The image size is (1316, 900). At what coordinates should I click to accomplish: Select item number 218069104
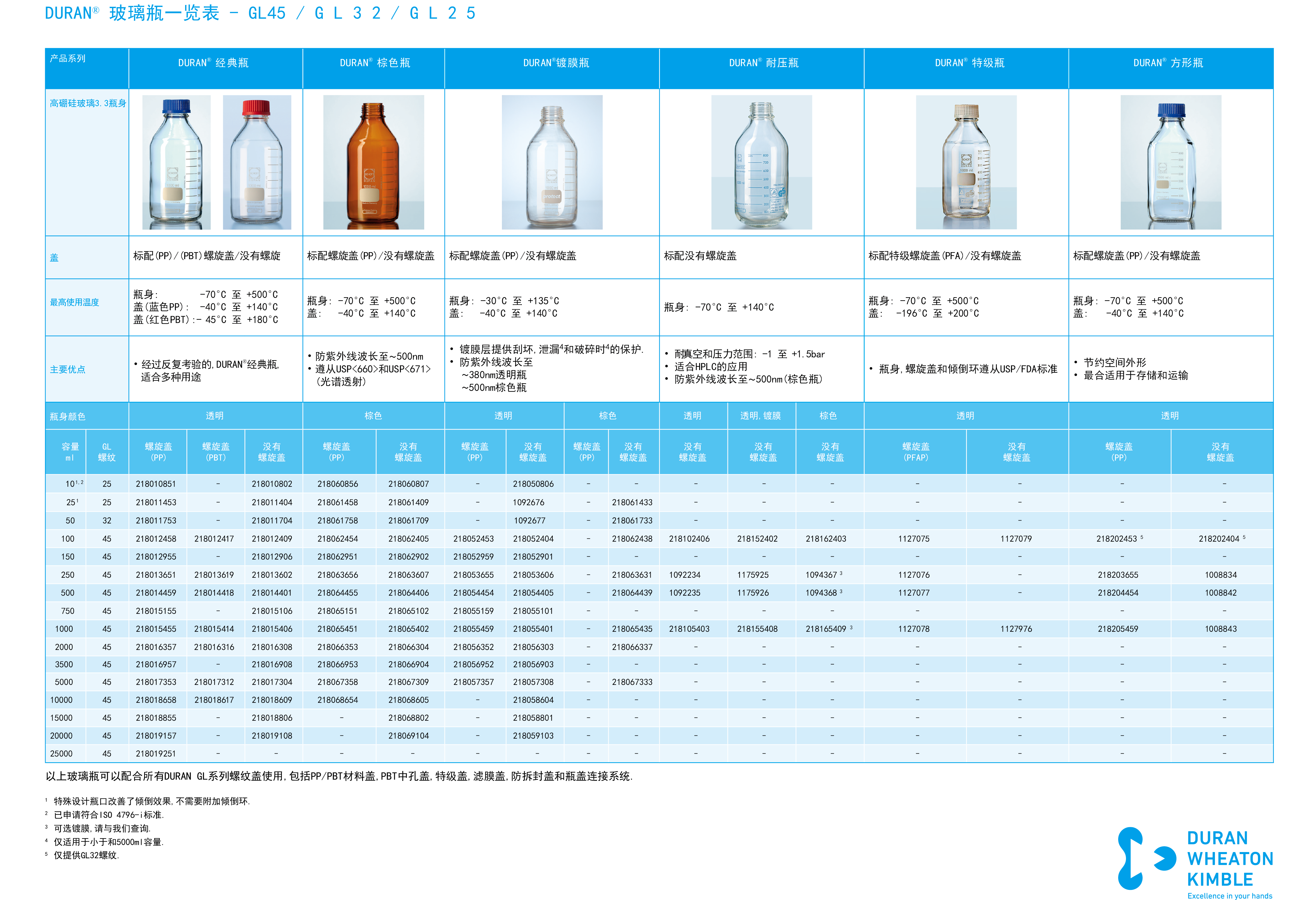point(408,736)
